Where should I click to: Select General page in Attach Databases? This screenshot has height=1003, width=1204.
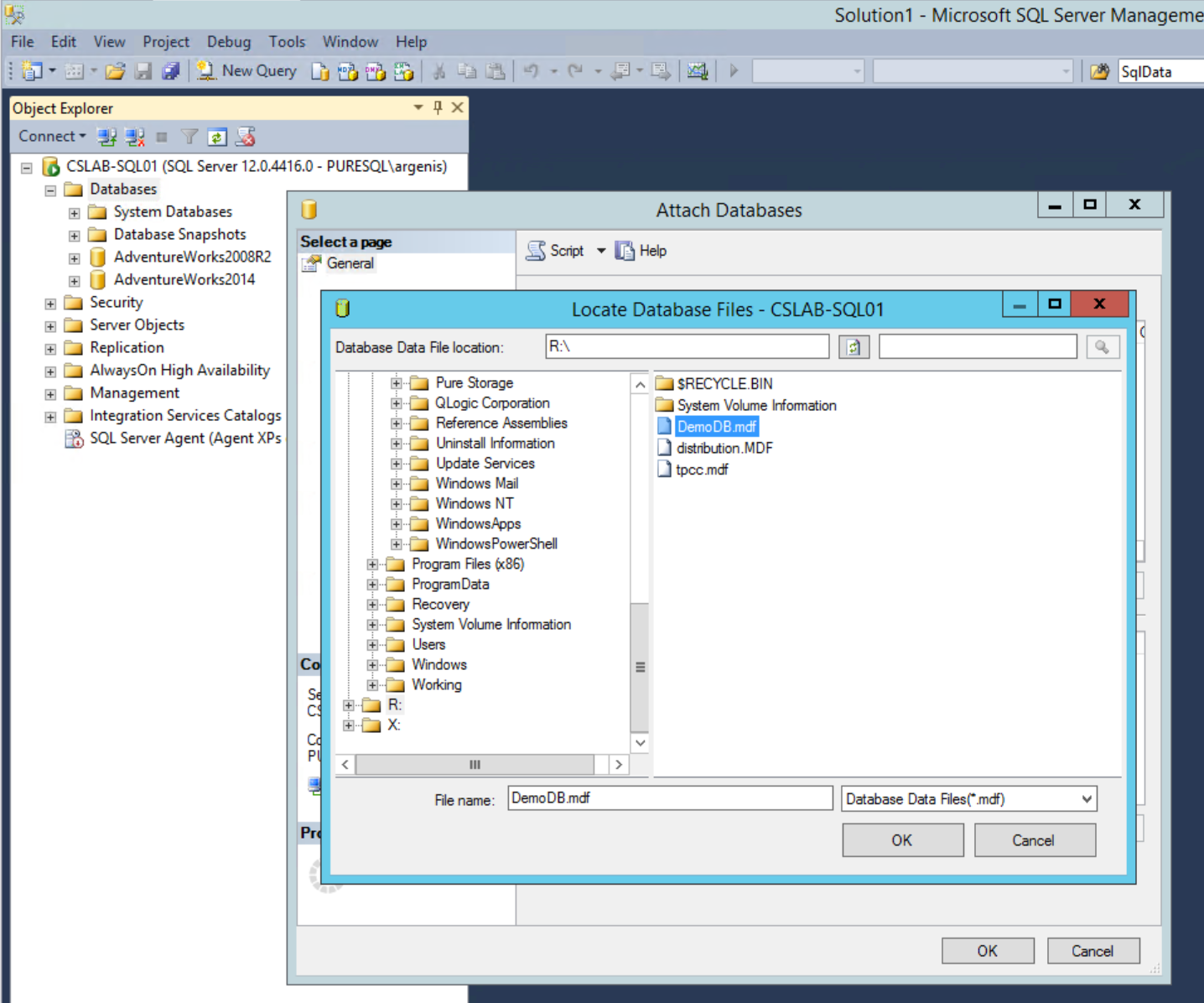pos(350,263)
